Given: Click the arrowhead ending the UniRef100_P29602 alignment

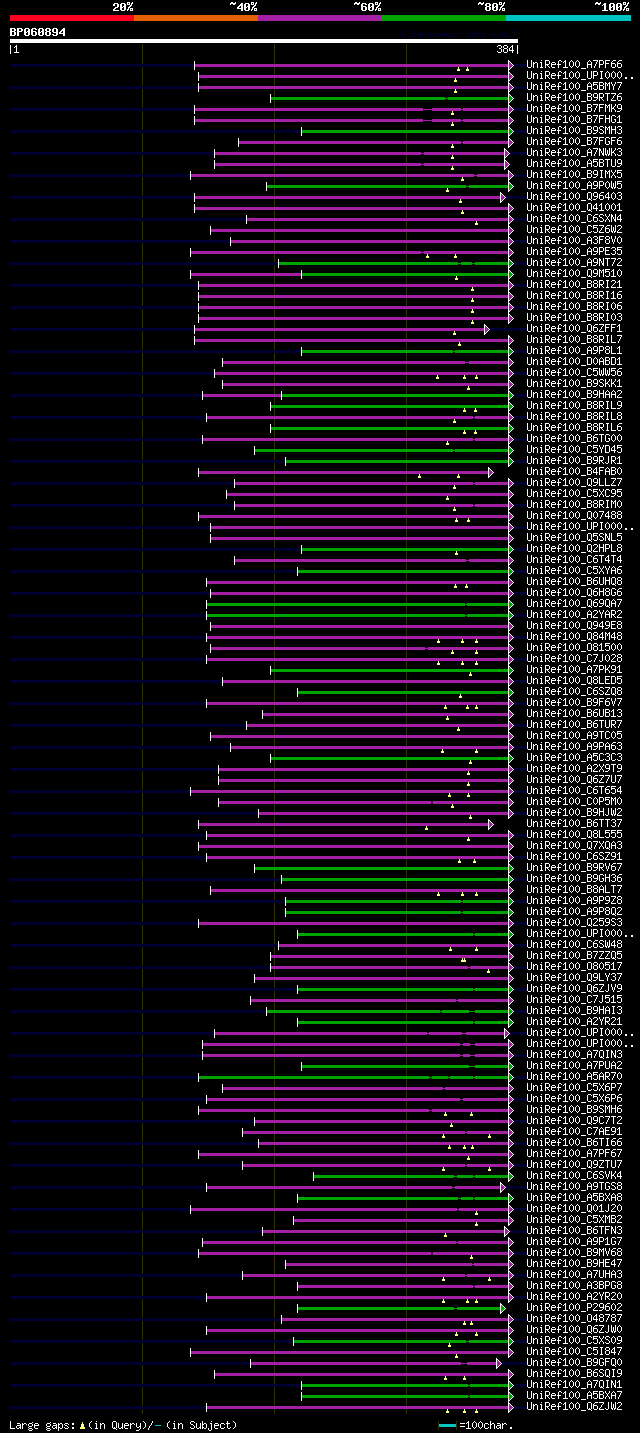Looking at the screenshot, I should 503,1308.
